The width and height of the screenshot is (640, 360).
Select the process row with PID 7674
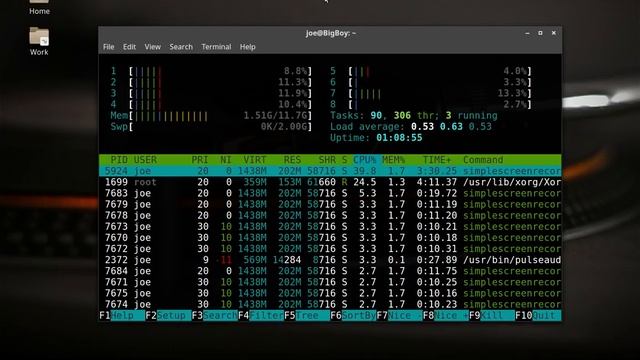click(330, 304)
